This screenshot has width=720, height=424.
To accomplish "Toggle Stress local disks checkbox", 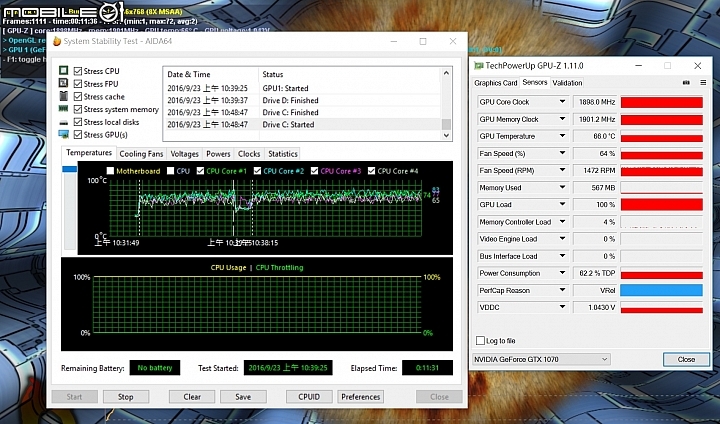I will (78, 122).
